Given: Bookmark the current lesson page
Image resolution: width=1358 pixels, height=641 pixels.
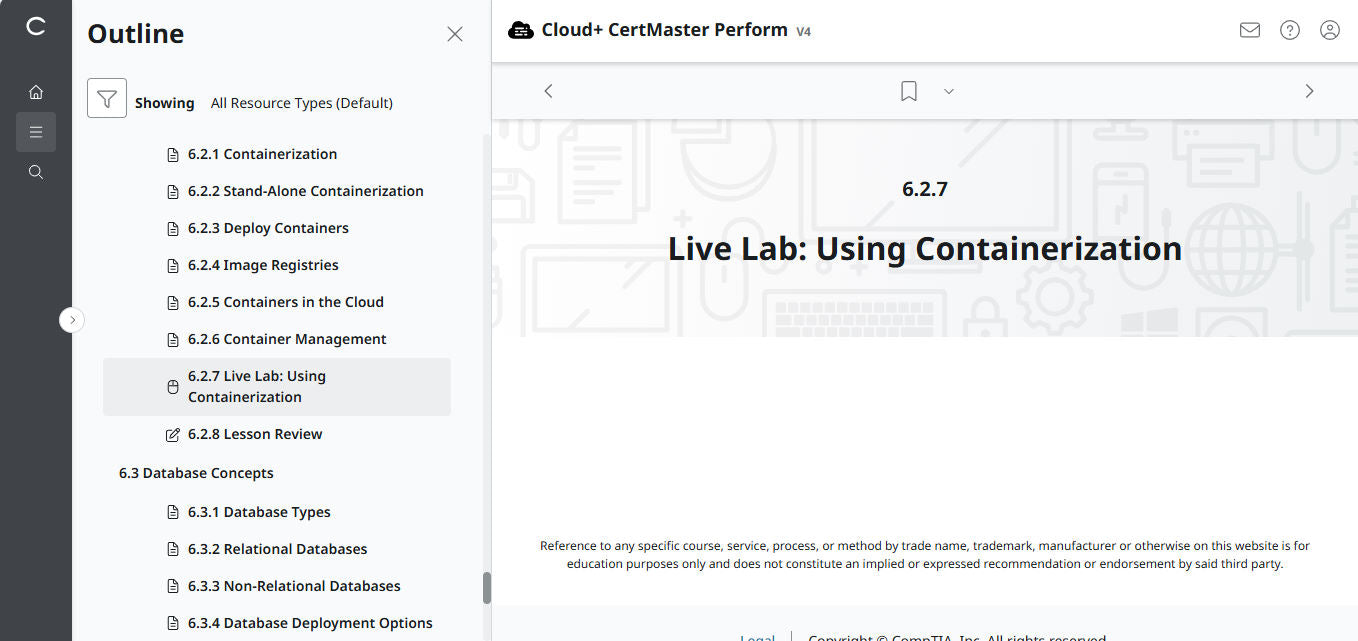Looking at the screenshot, I should pos(908,90).
